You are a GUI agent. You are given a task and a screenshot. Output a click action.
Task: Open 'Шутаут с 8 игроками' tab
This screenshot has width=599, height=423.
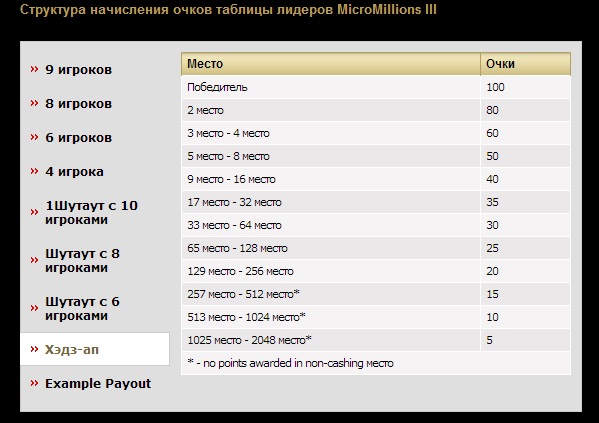pos(83,261)
